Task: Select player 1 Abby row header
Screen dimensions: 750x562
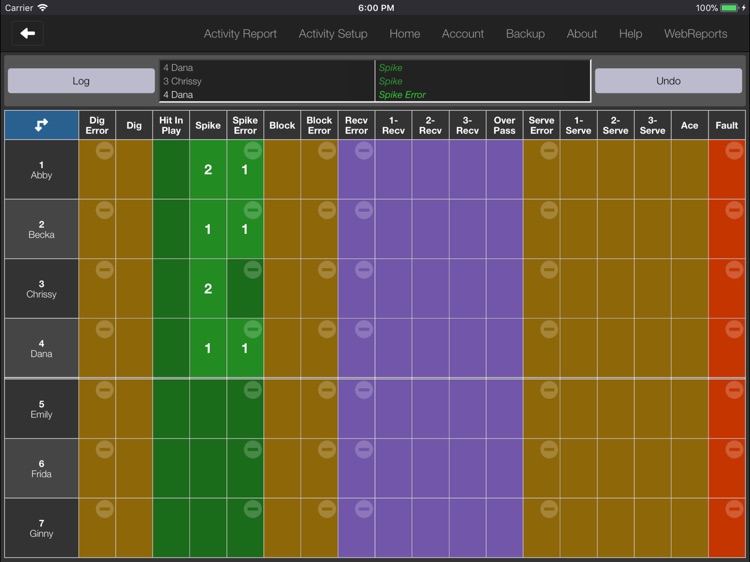Action: (x=42, y=170)
